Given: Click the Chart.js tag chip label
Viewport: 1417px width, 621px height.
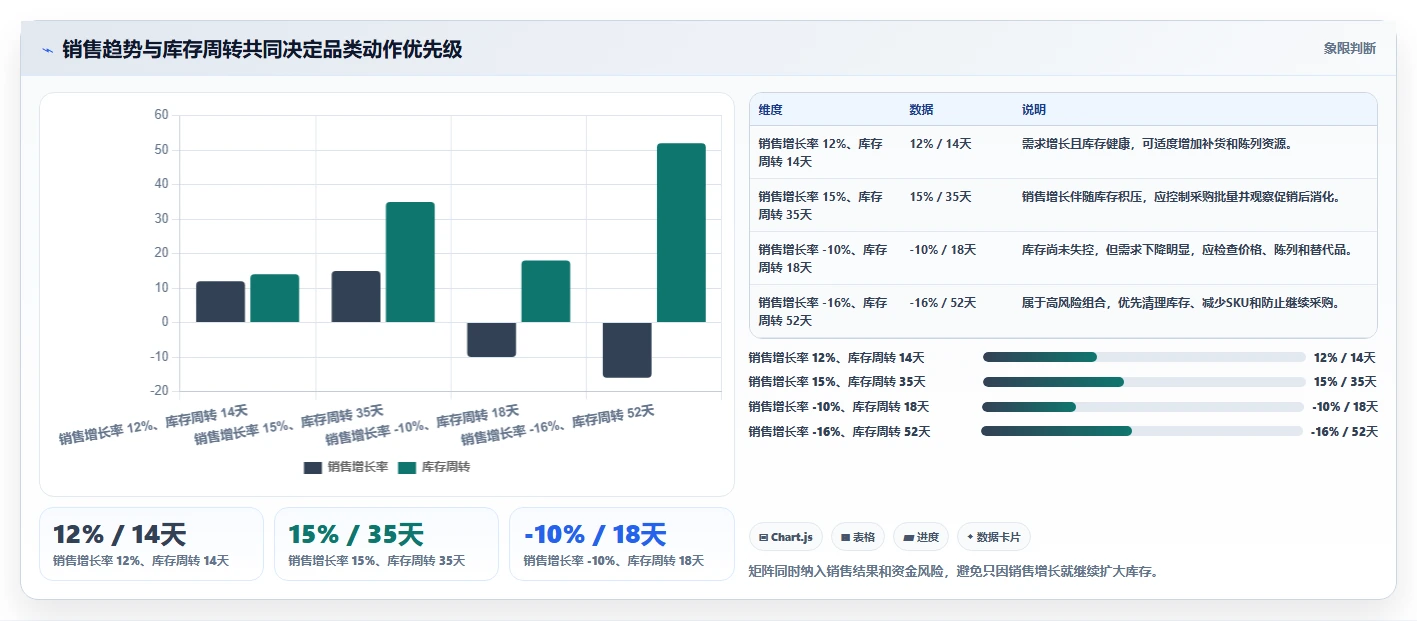Looking at the screenshot, I should tap(792, 537).
